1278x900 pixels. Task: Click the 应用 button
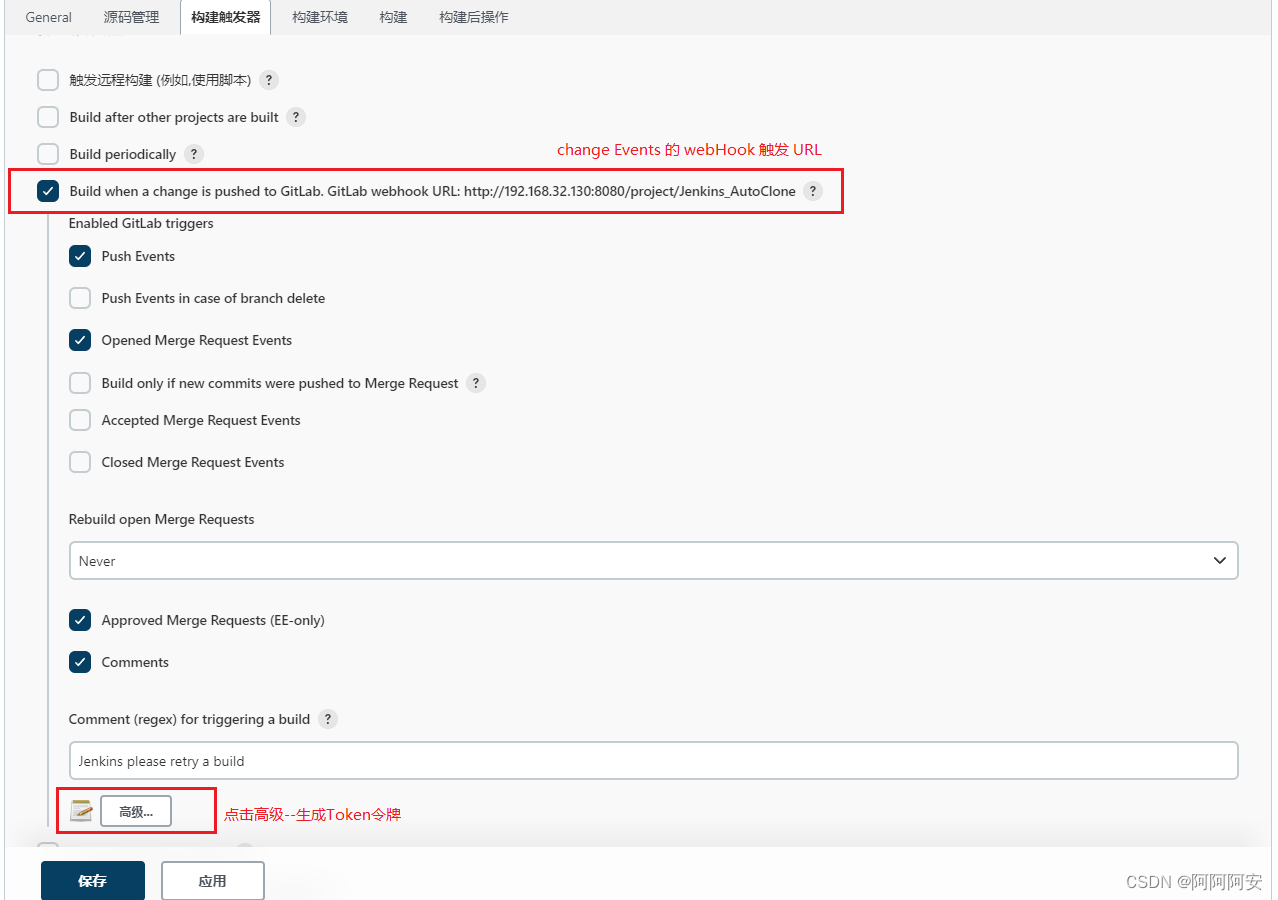click(x=212, y=880)
